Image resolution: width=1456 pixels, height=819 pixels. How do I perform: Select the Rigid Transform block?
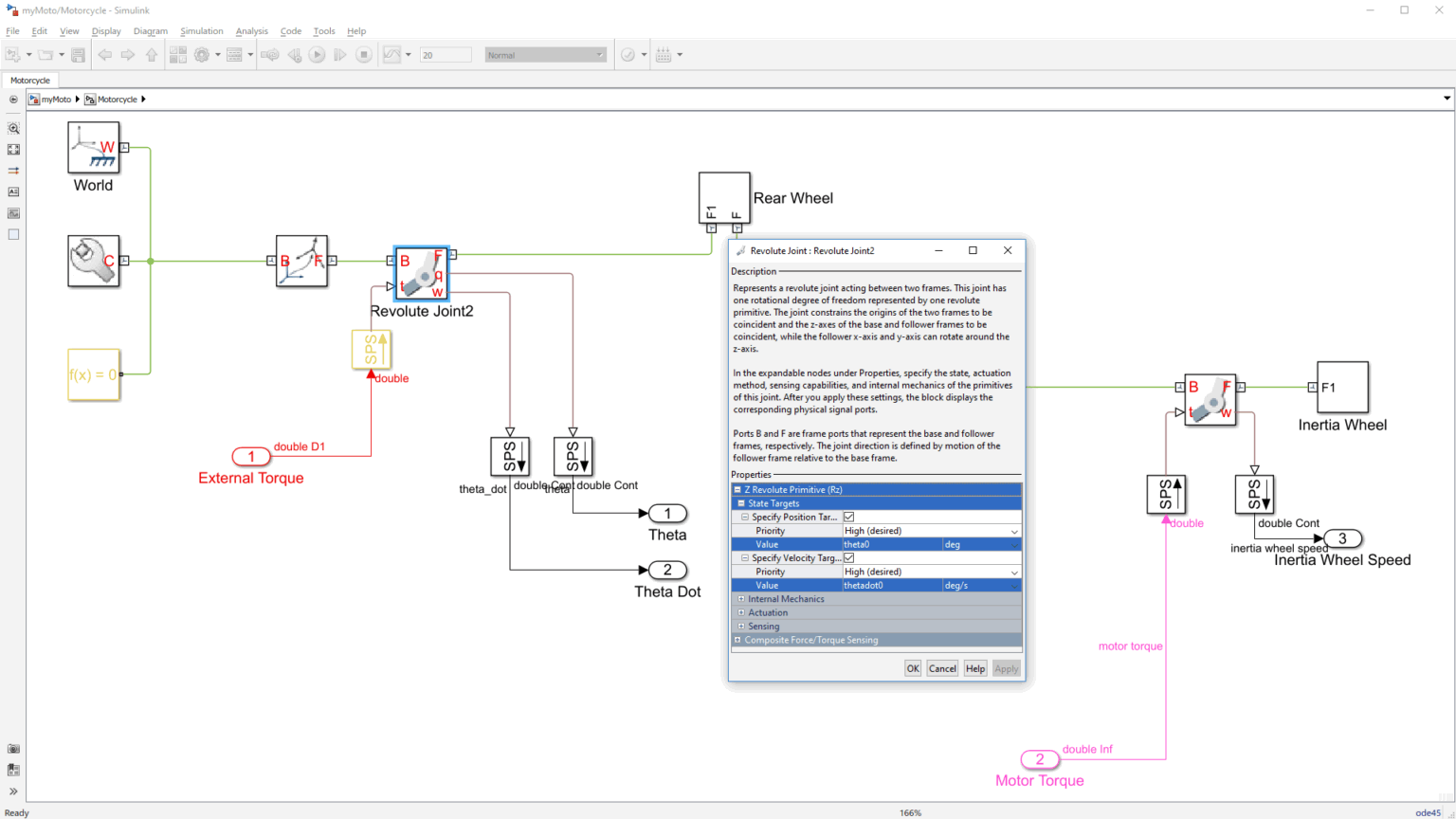(x=301, y=261)
